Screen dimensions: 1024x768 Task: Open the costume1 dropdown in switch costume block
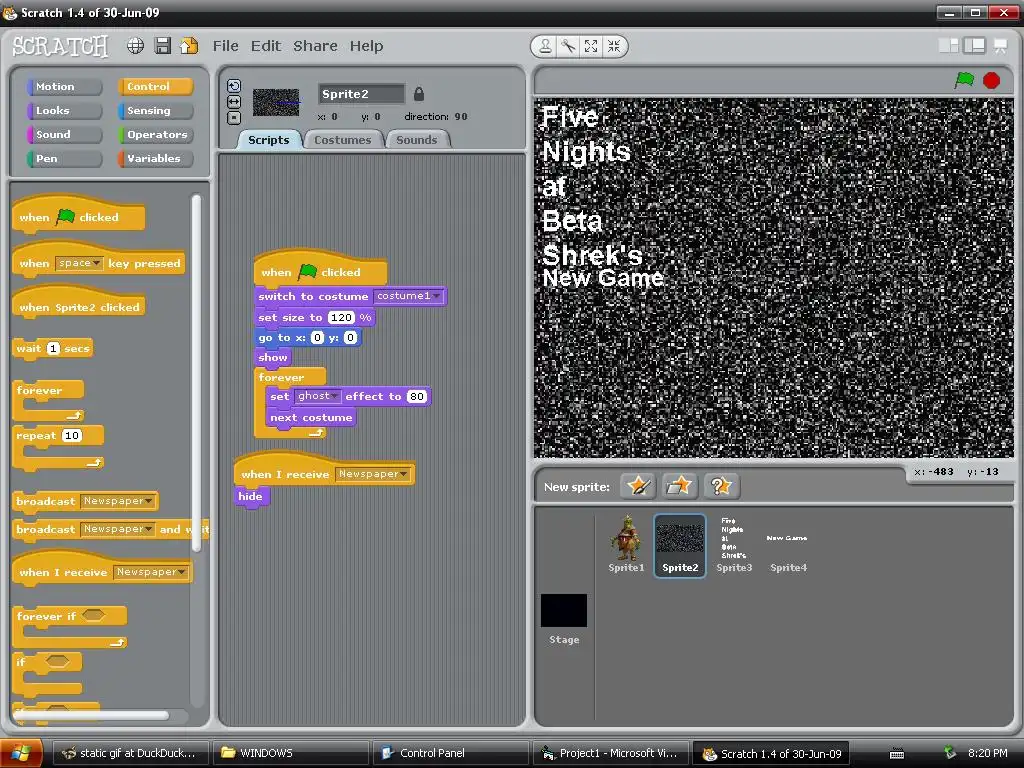(409, 296)
